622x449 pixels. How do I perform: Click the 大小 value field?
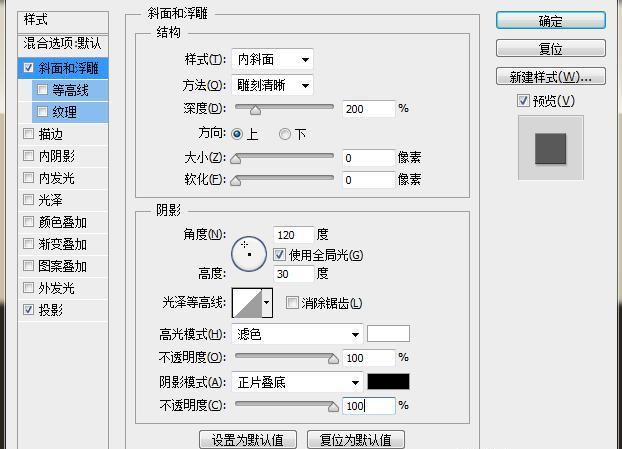click(369, 158)
